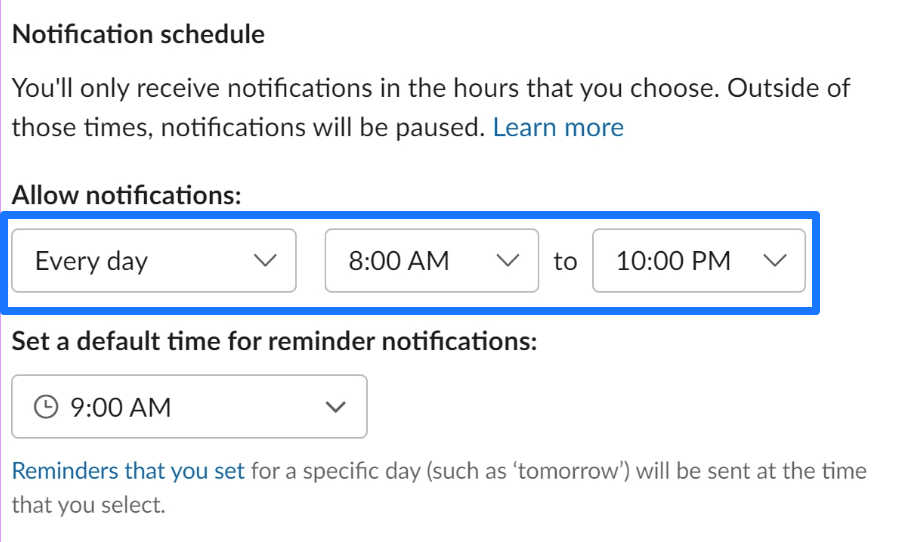Open the Learn more link
This screenshot has width=920, height=542.
[558, 128]
